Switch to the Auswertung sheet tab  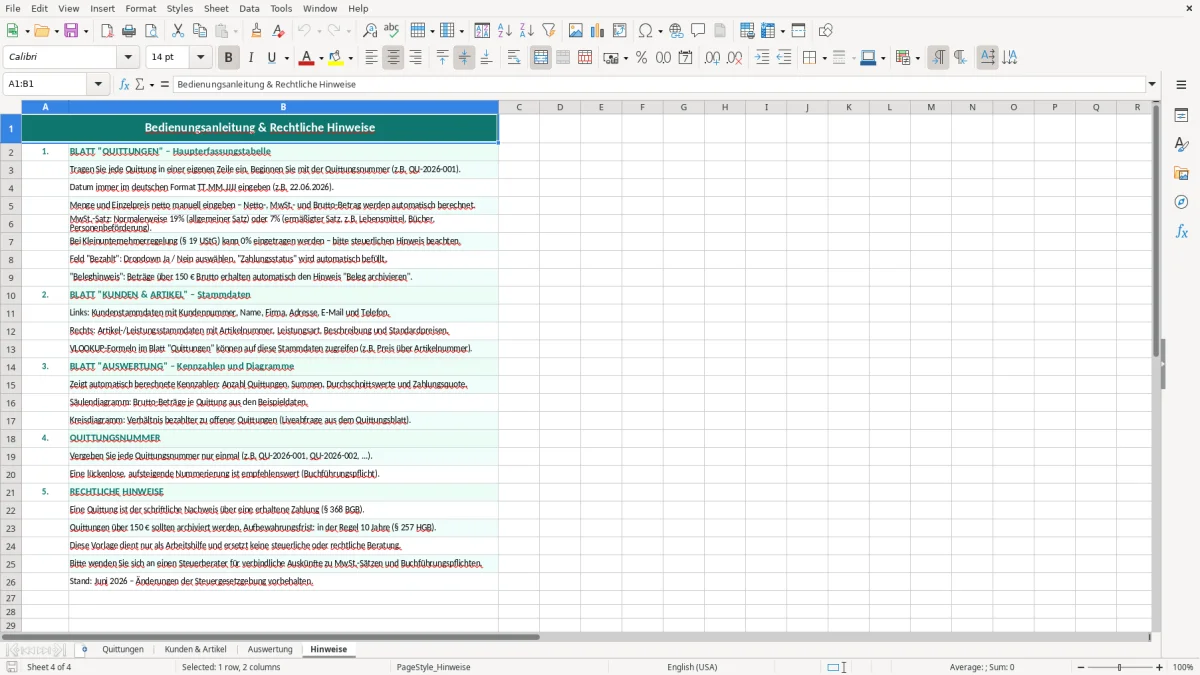[270, 650]
